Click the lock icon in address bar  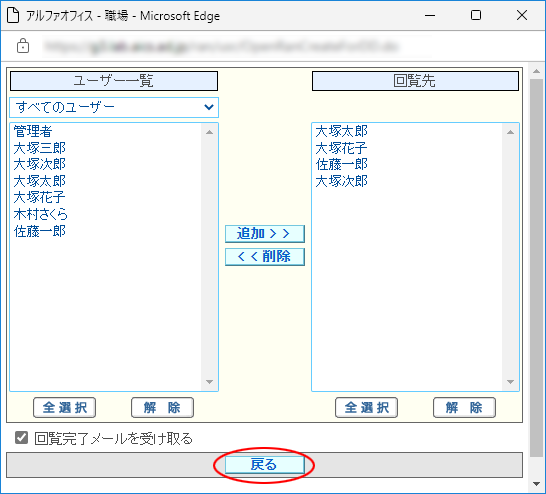click(x=23, y=46)
